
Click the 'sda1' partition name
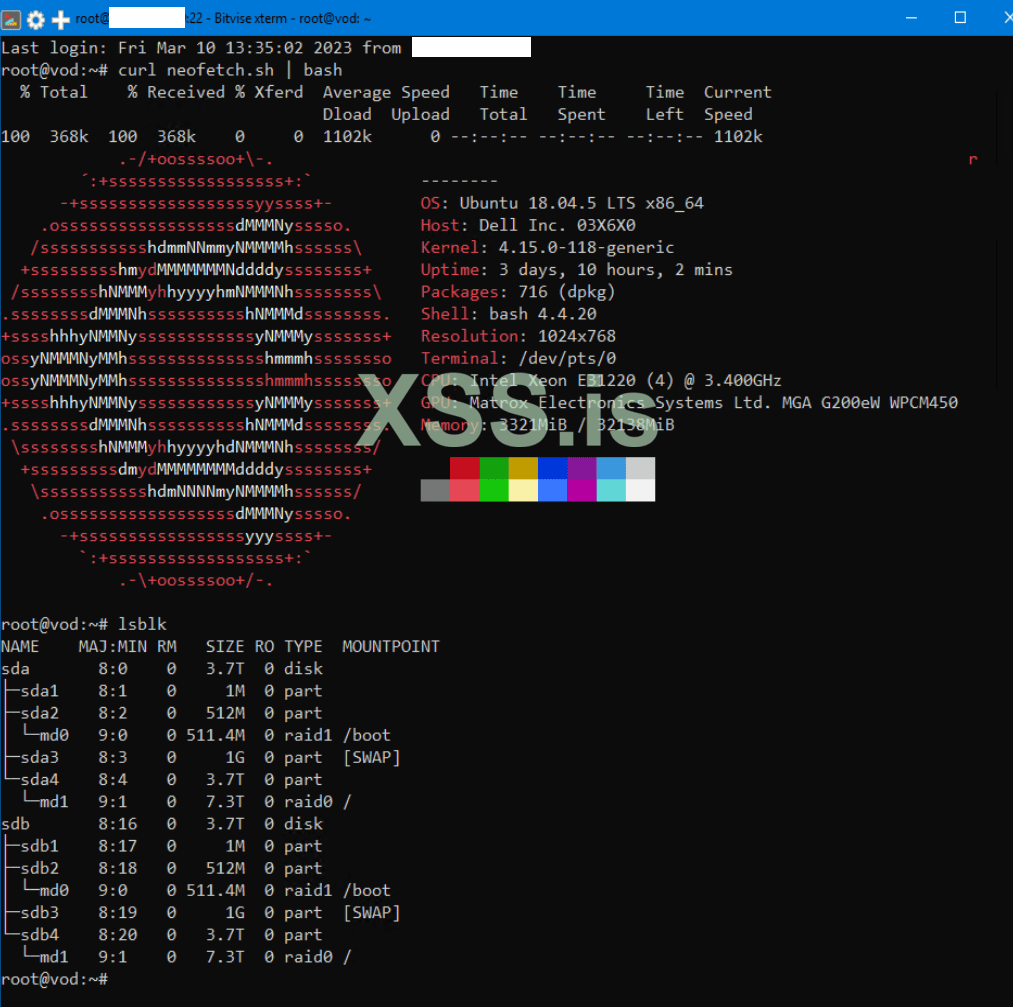pos(39,691)
